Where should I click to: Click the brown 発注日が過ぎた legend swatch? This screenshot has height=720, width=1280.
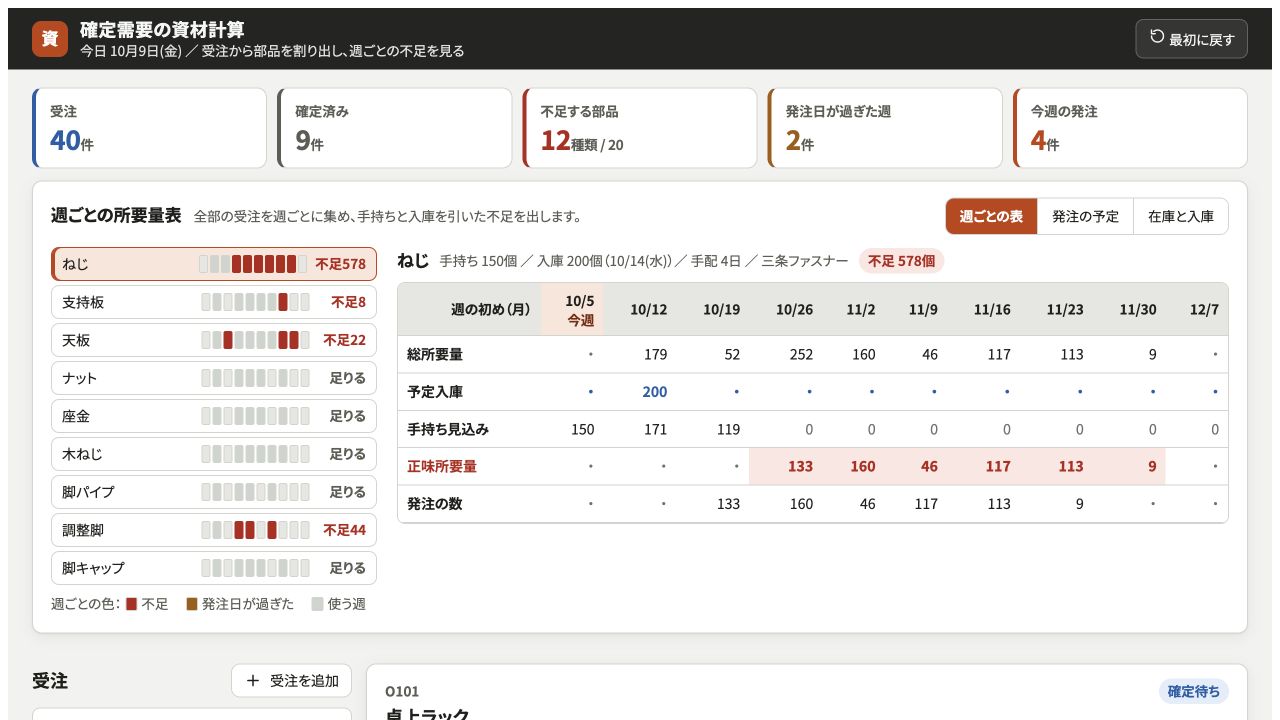pos(192,604)
